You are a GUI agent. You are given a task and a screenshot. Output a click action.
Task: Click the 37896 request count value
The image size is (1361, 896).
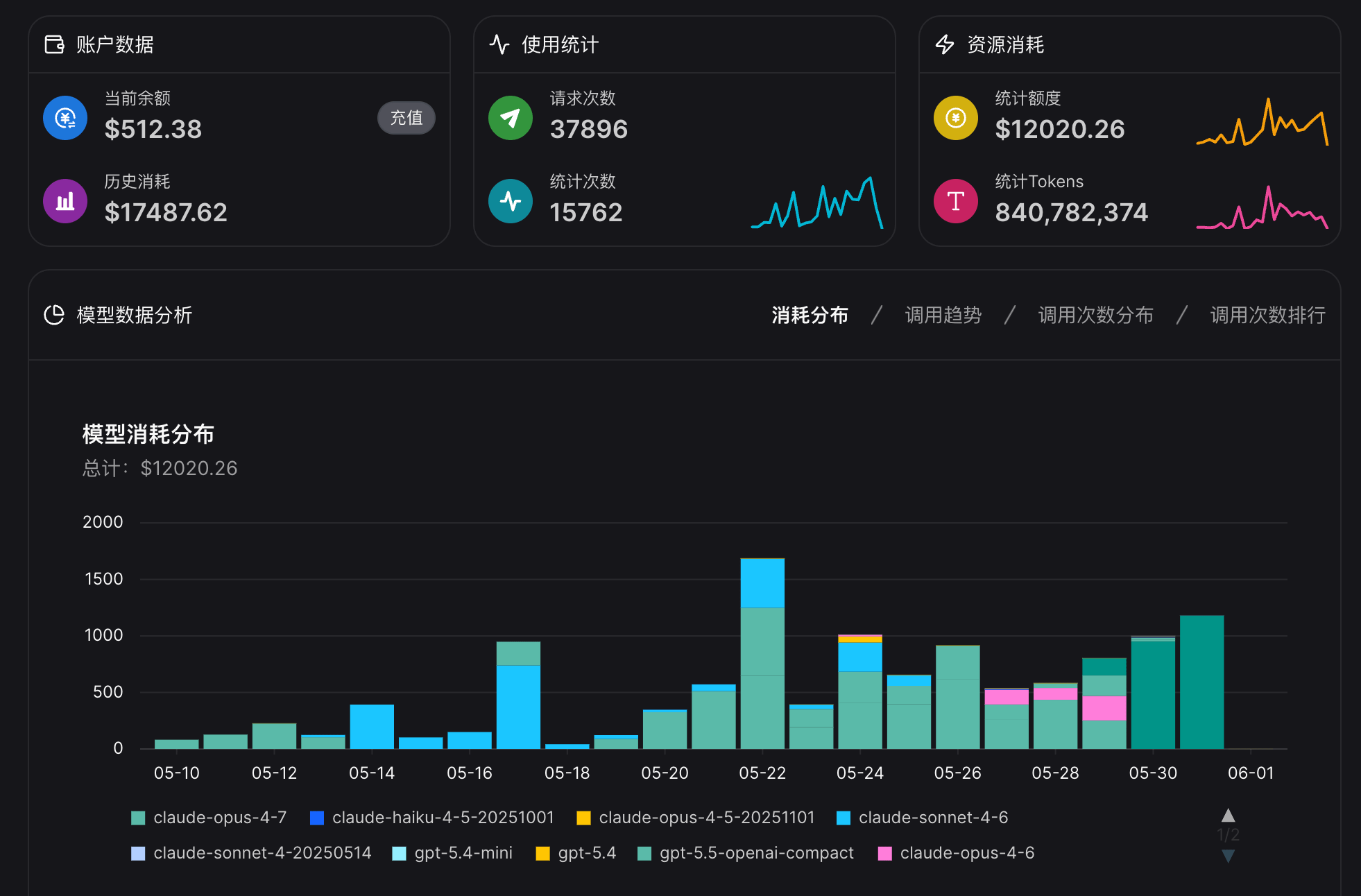(x=589, y=129)
